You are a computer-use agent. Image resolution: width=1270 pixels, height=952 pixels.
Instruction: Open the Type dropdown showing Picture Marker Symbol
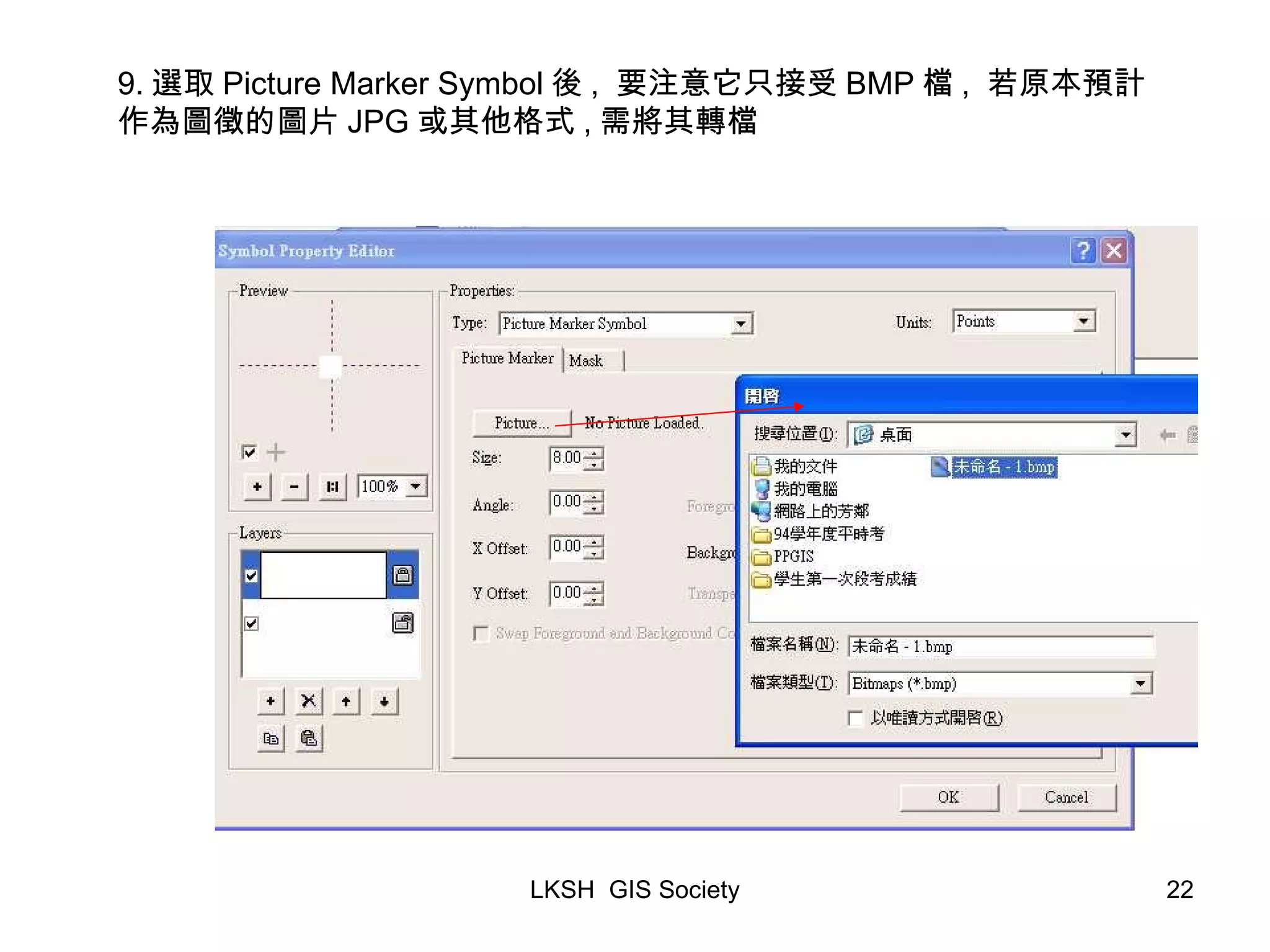click(x=741, y=324)
